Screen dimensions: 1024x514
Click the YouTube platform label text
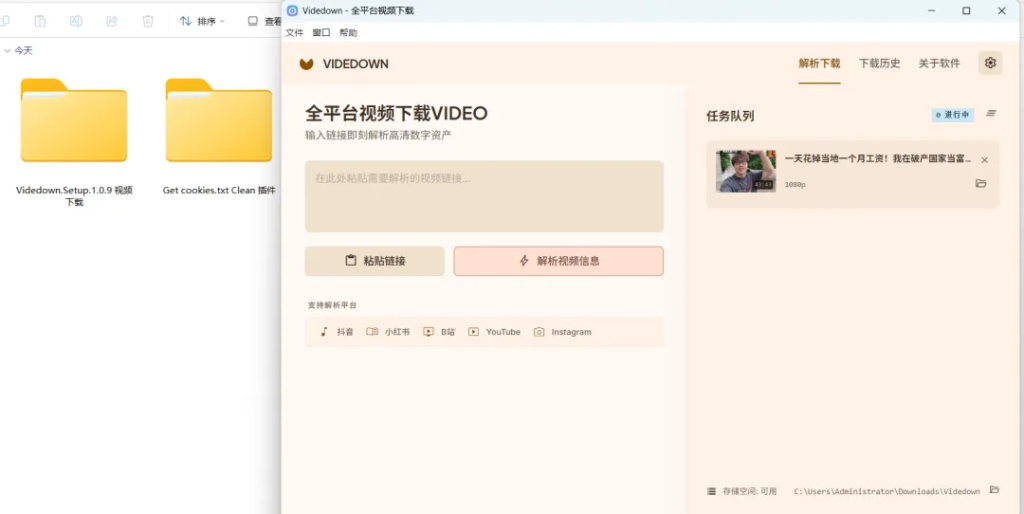503,332
